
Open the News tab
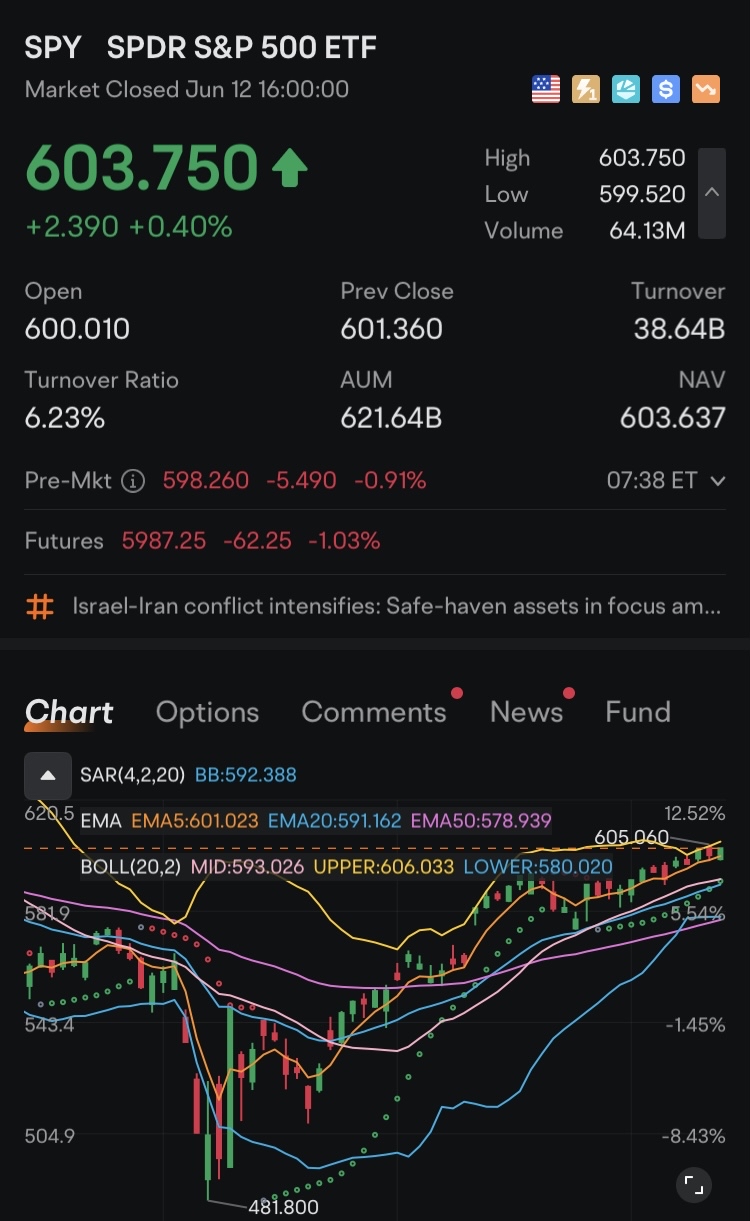coord(526,712)
